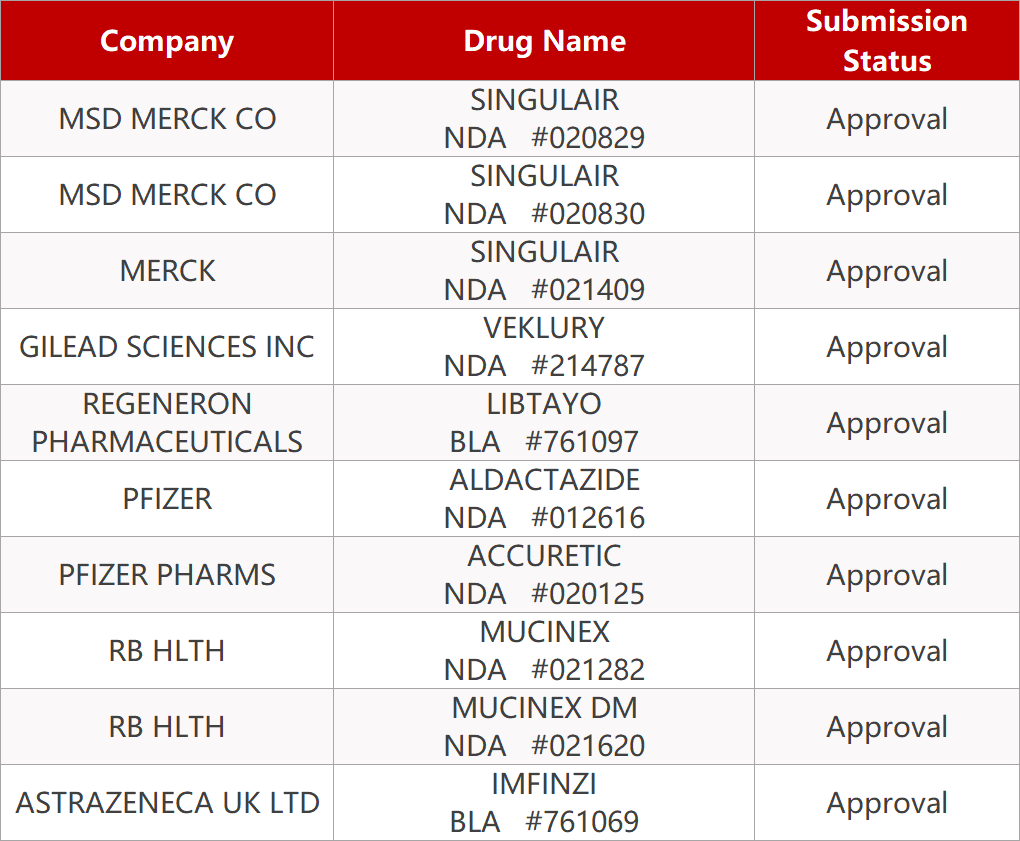Click the LIBTAYO BLA #761097 cell

tap(544, 422)
